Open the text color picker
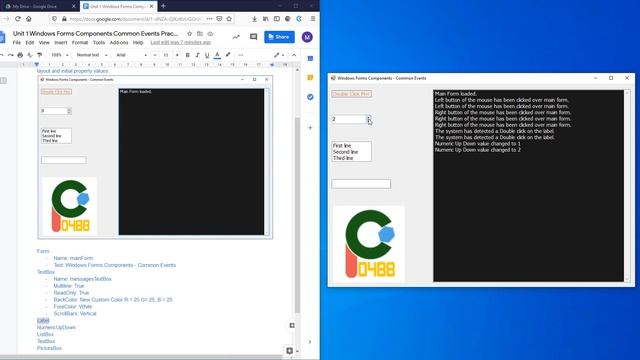This screenshot has height=360, width=640. pyautogui.click(x=217, y=55)
